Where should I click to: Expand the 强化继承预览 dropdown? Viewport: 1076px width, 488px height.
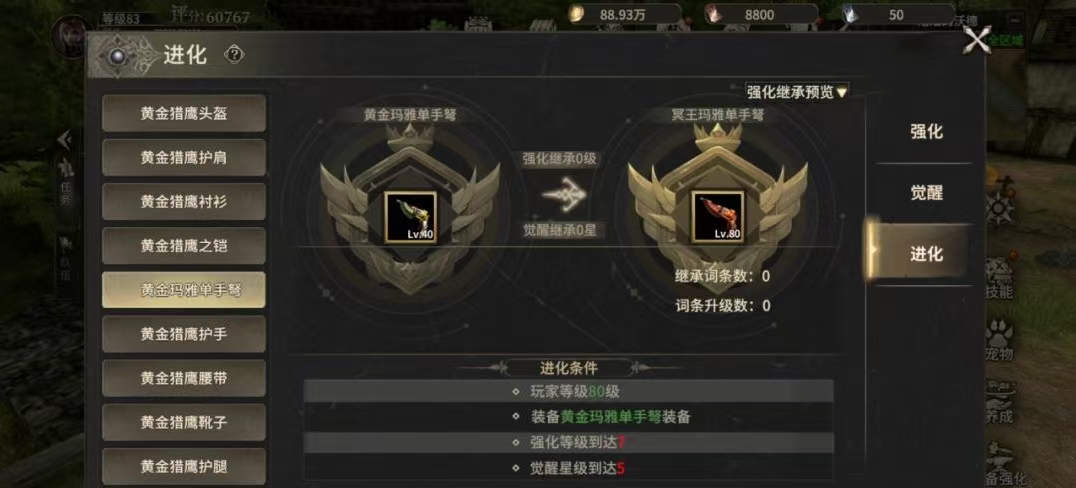[797, 91]
